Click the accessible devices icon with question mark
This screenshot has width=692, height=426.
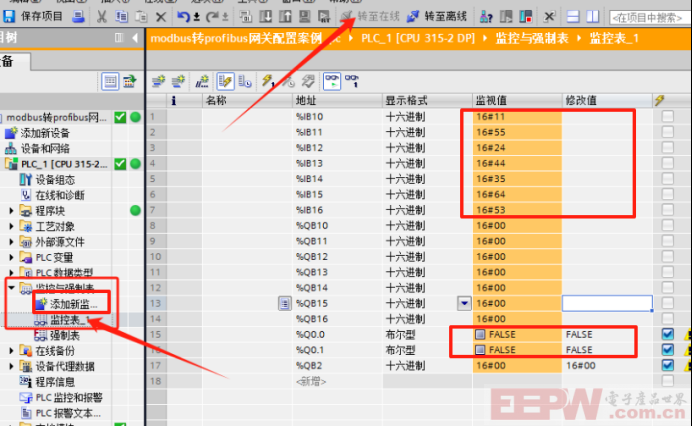point(486,17)
